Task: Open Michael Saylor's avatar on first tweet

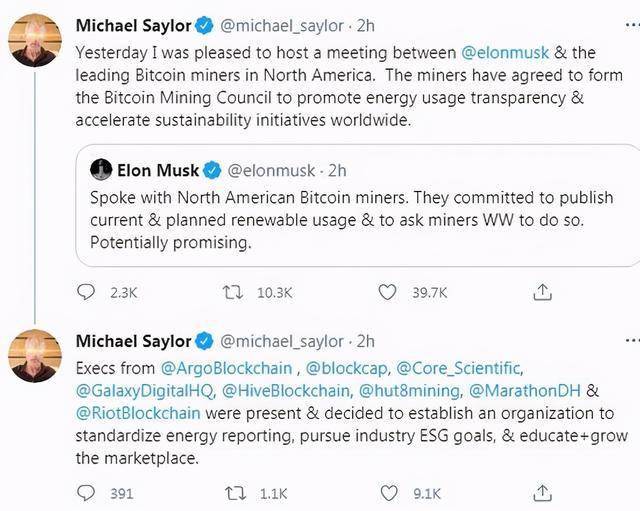Action: (33, 41)
